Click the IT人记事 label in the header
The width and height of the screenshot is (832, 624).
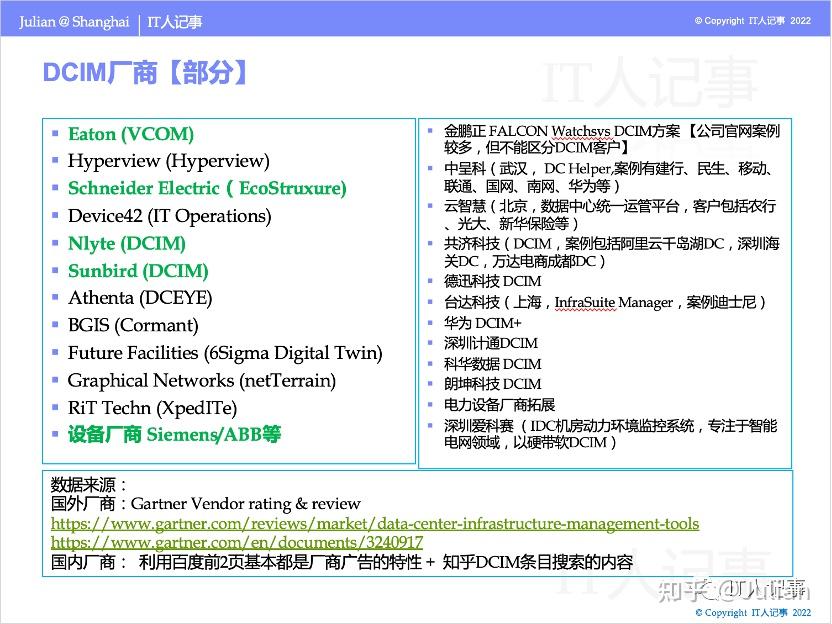pos(174,21)
